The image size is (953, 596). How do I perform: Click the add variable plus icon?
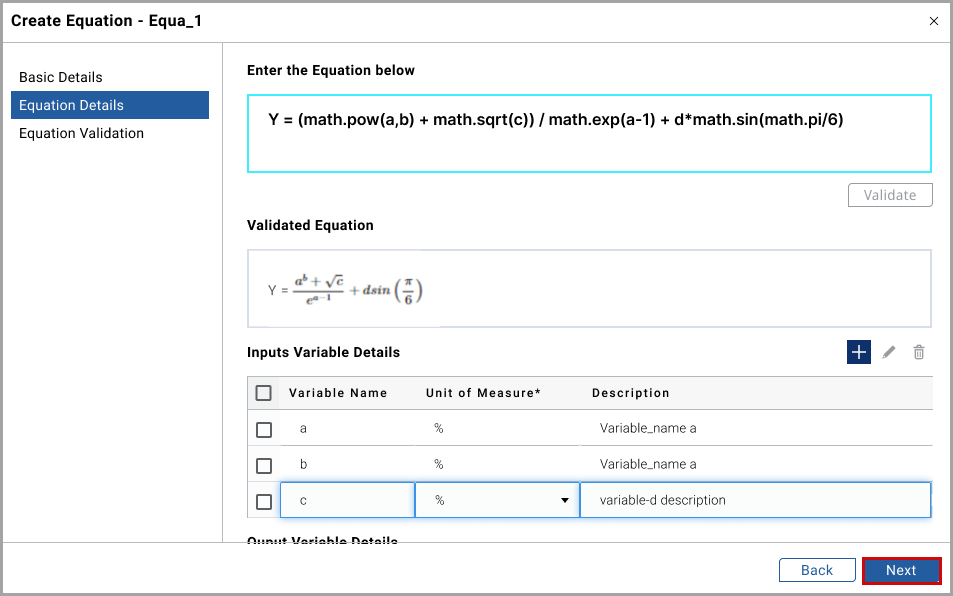coord(858,352)
